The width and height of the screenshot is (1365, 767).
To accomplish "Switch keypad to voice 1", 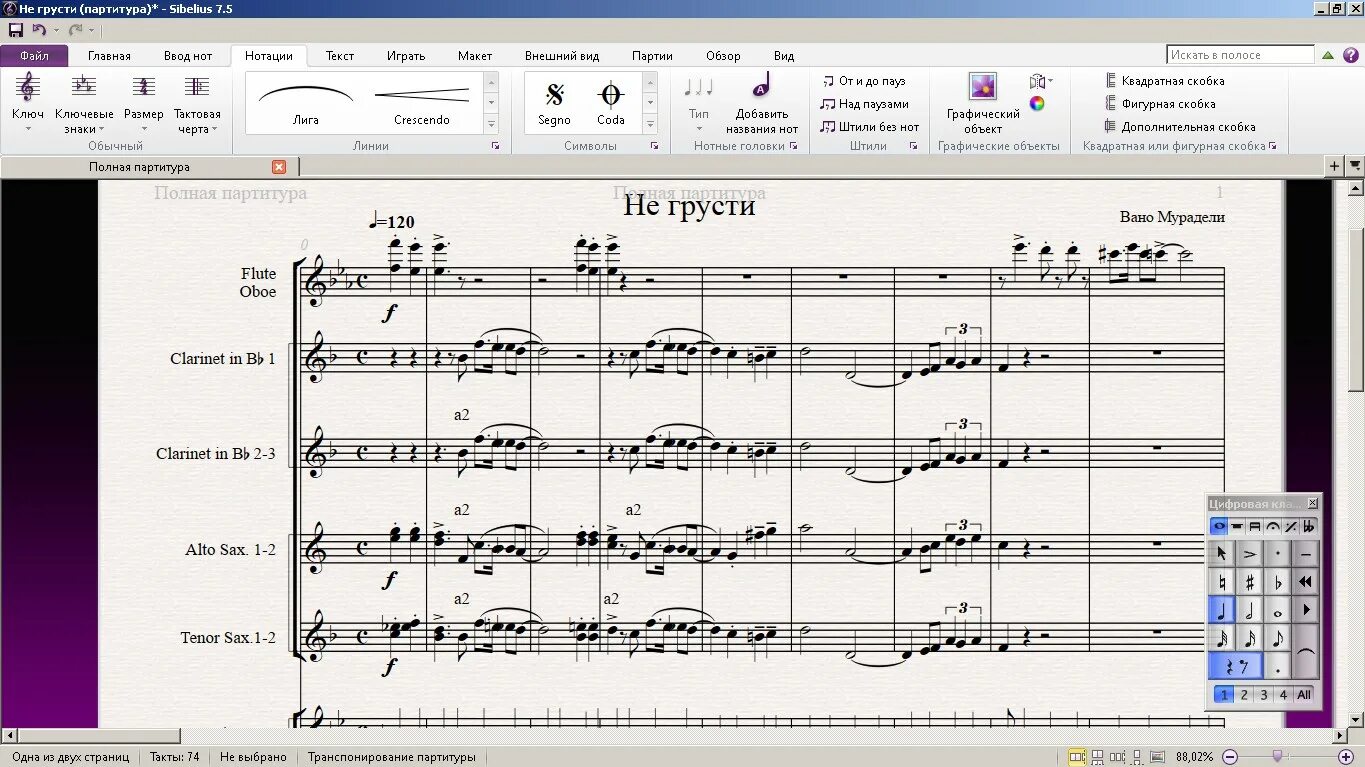I will click(x=1224, y=694).
